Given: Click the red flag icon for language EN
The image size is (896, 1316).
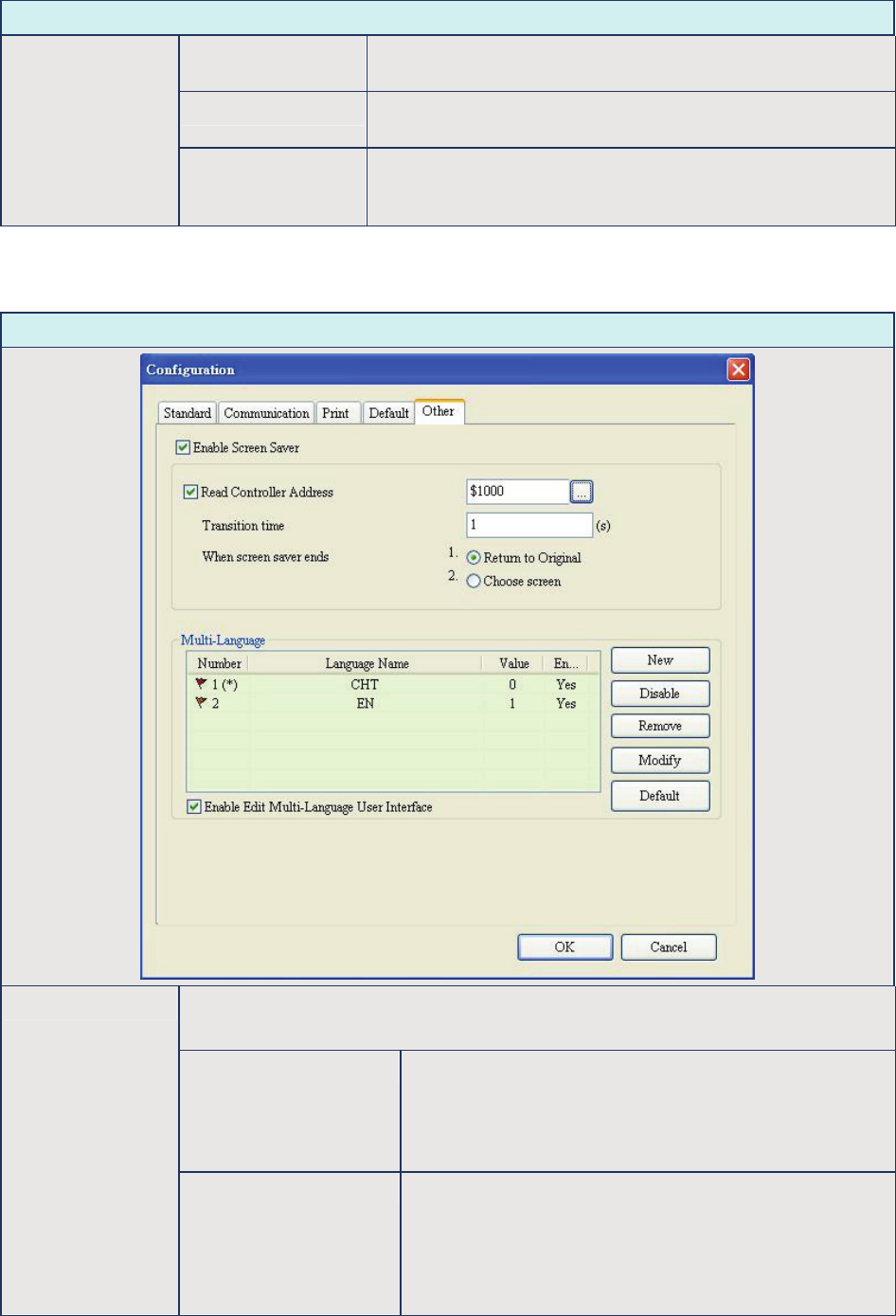Looking at the screenshot, I should (200, 703).
